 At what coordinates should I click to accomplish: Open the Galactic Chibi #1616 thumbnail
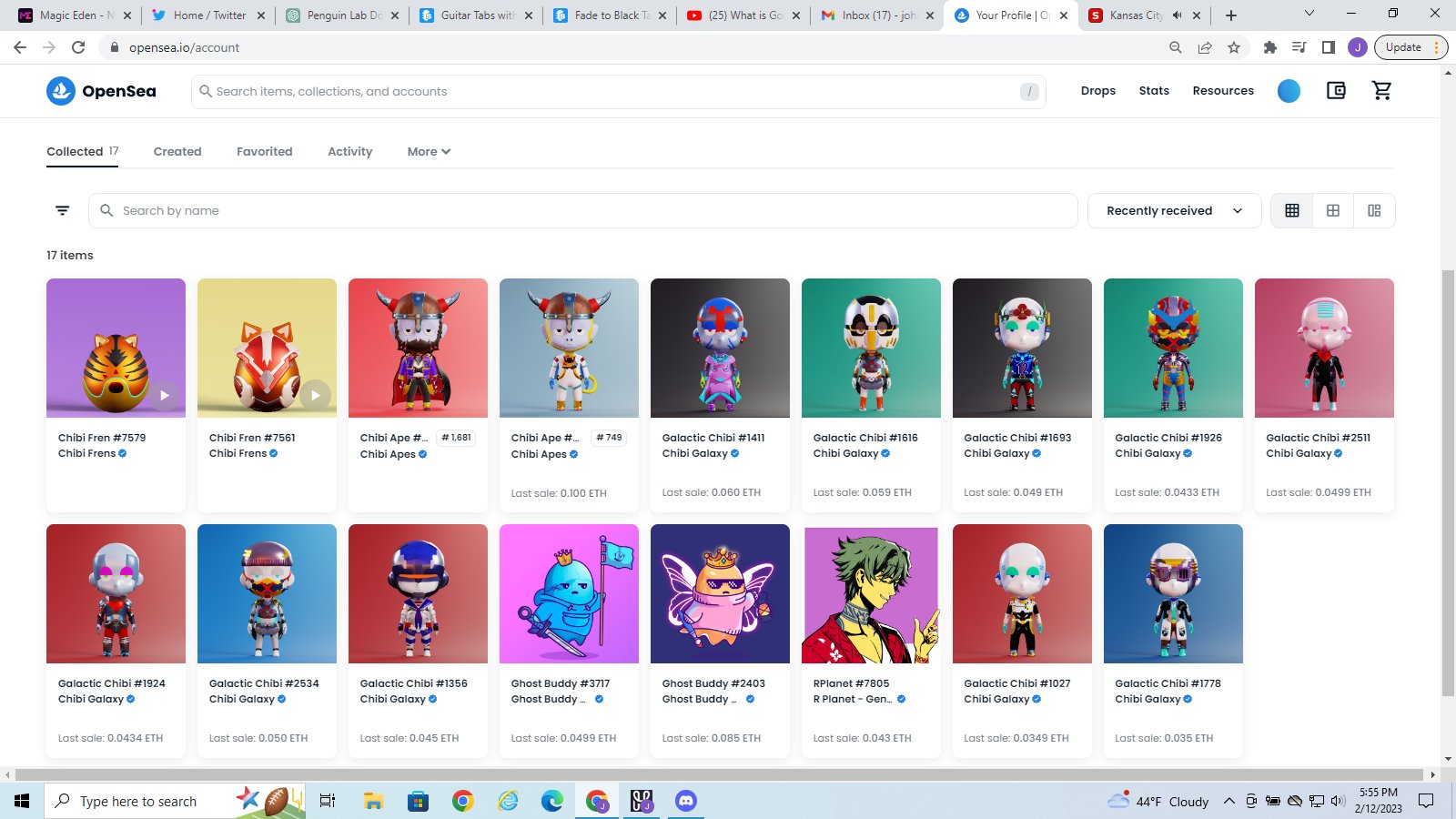[871, 348]
